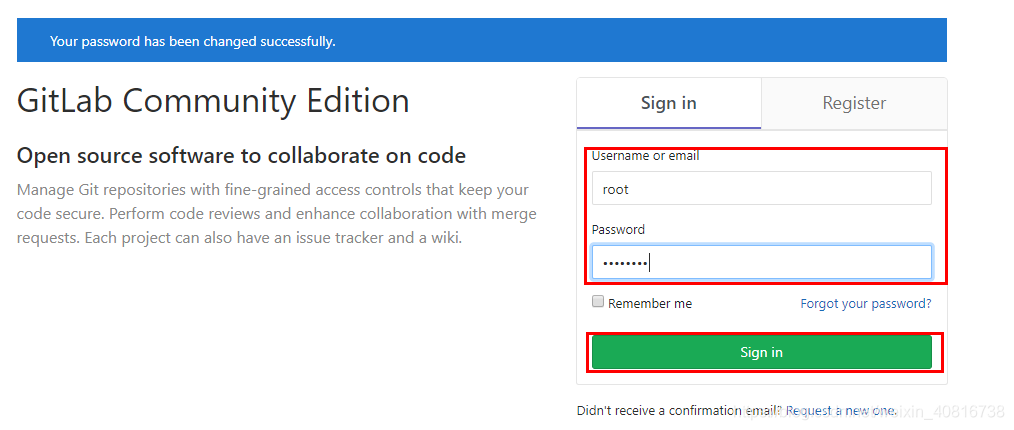Click Request a new one link

click(x=841, y=411)
